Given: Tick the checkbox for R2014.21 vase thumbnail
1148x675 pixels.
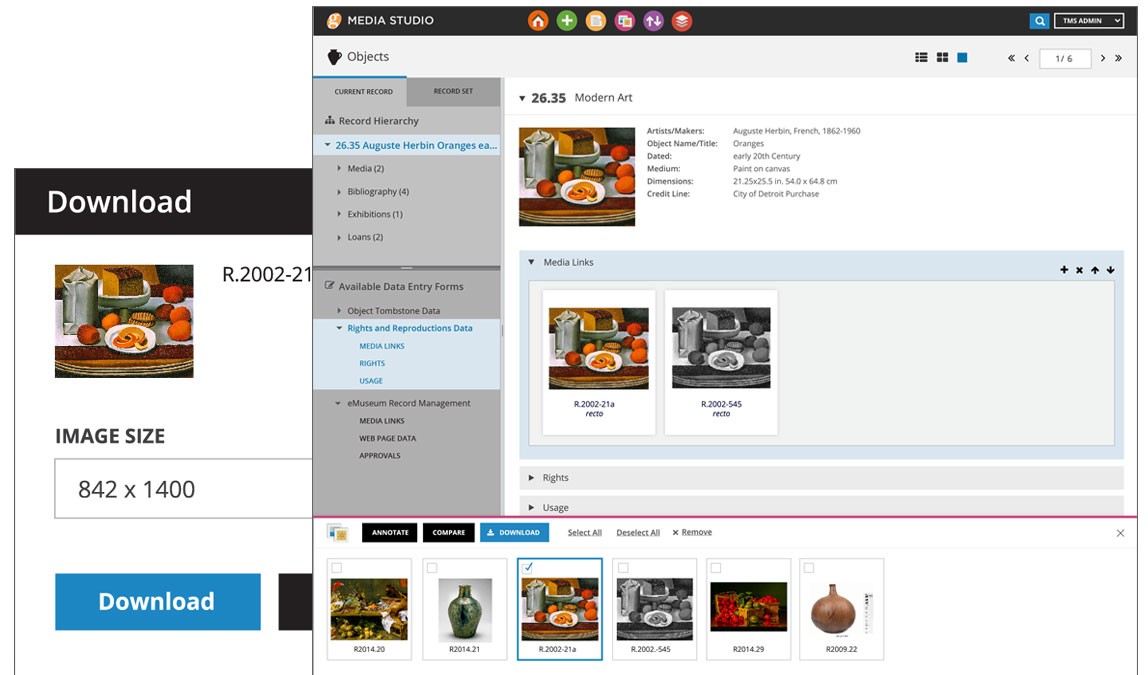Looking at the screenshot, I should [432, 567].
